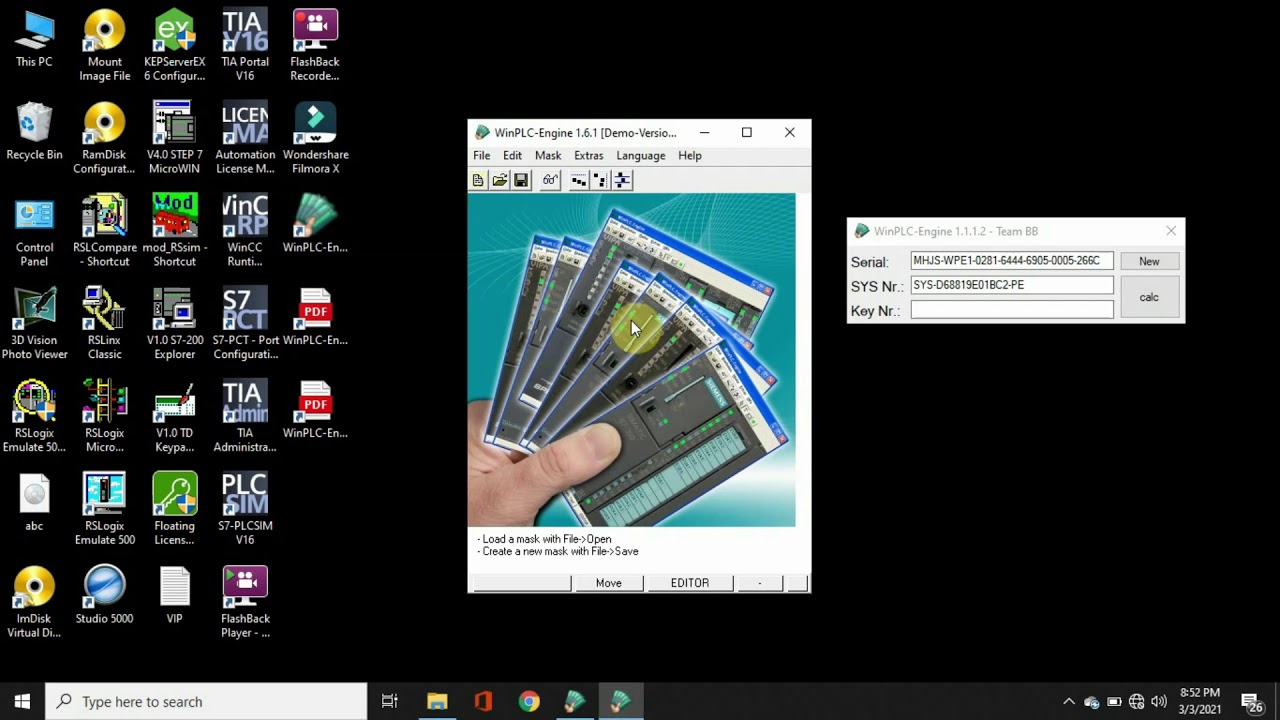Viewport: 1280px width, 720px height.
Task: Select the Wondershare Filmora X icon
Action: (x=315, y=139)
